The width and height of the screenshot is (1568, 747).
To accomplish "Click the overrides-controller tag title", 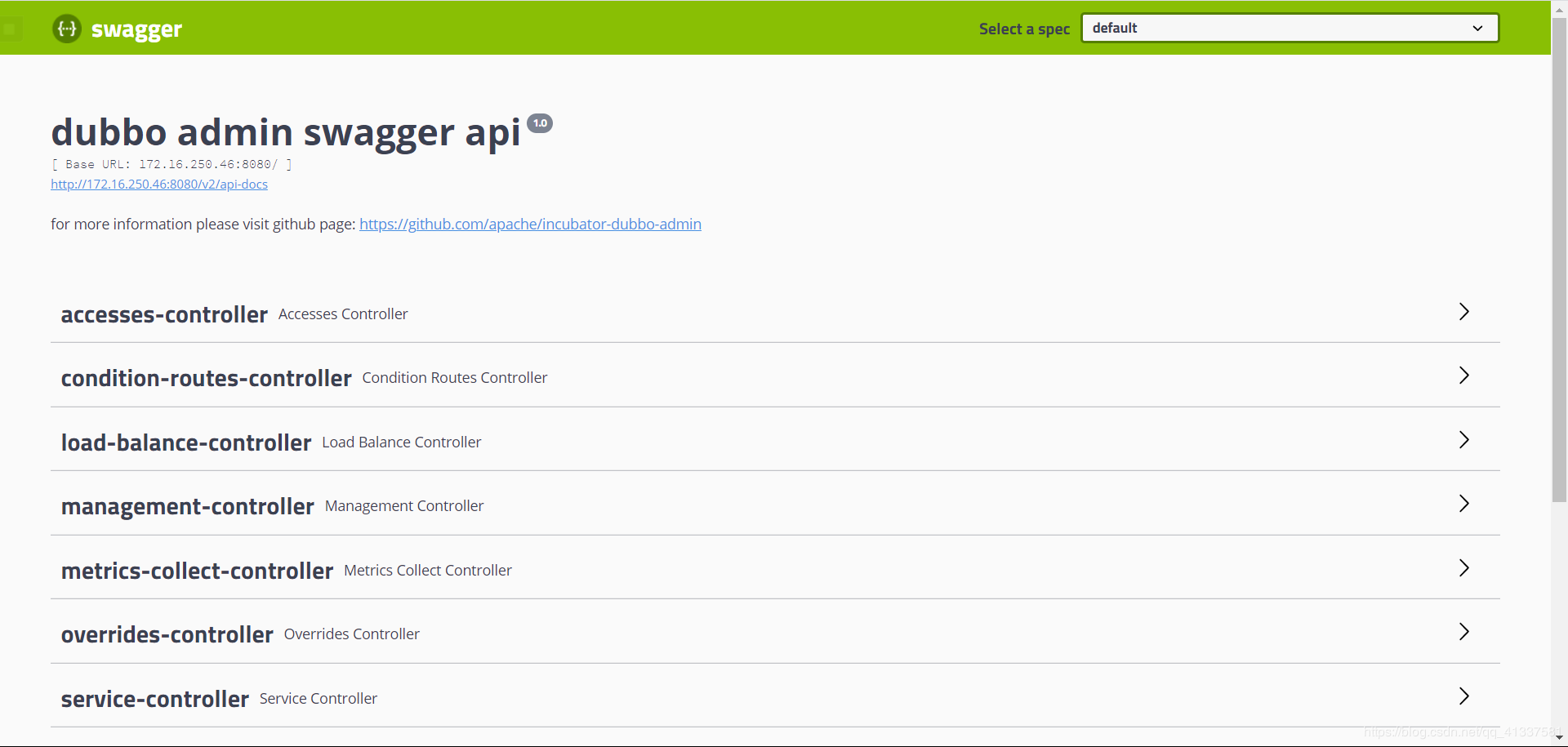I will pyautogui.click(x=167, y=634).
